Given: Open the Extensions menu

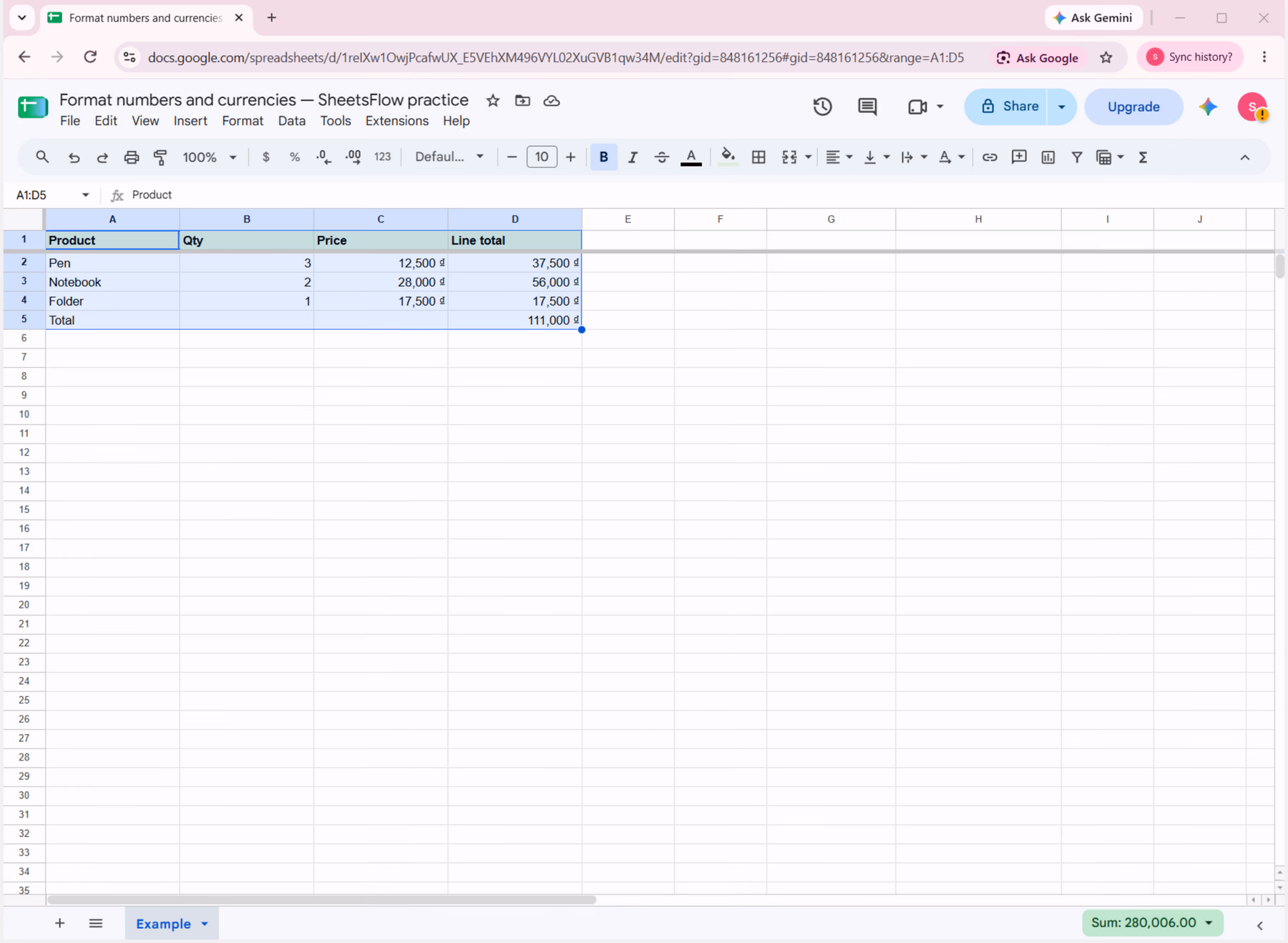Looking at the screenshot, I should pos(397,121).
